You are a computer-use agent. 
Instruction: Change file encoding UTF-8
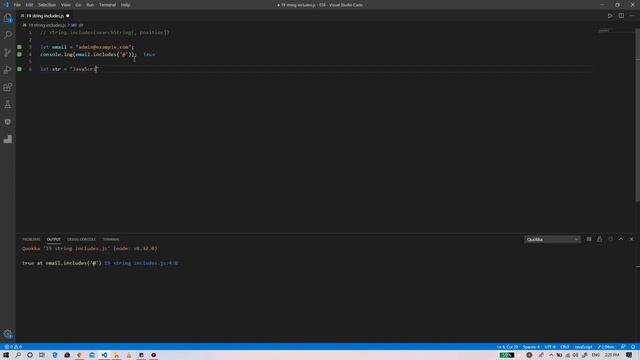[x=550, y=347]
